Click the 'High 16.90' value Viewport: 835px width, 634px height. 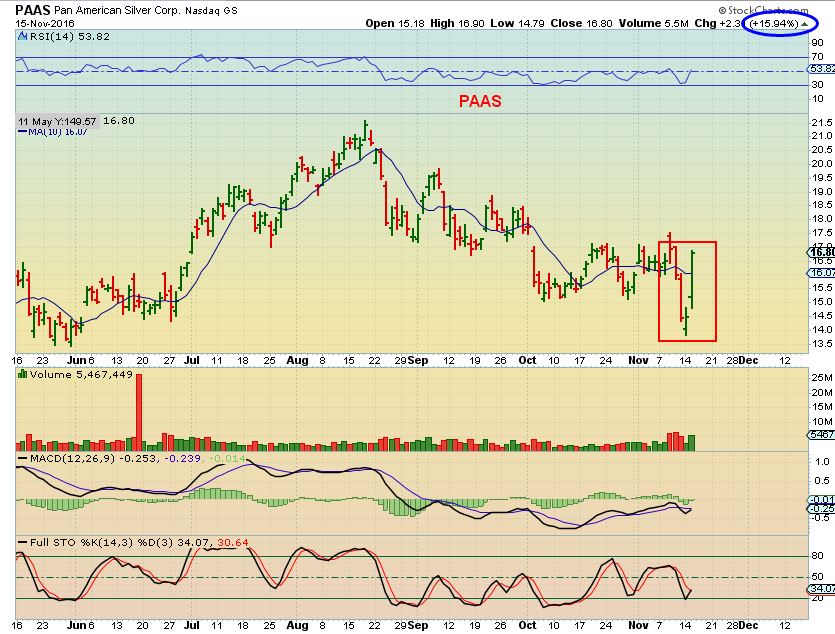coord(457,23)
